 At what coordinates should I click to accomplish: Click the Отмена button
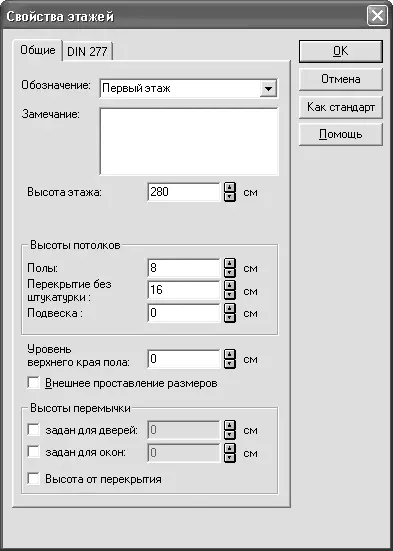pos(341,79)
